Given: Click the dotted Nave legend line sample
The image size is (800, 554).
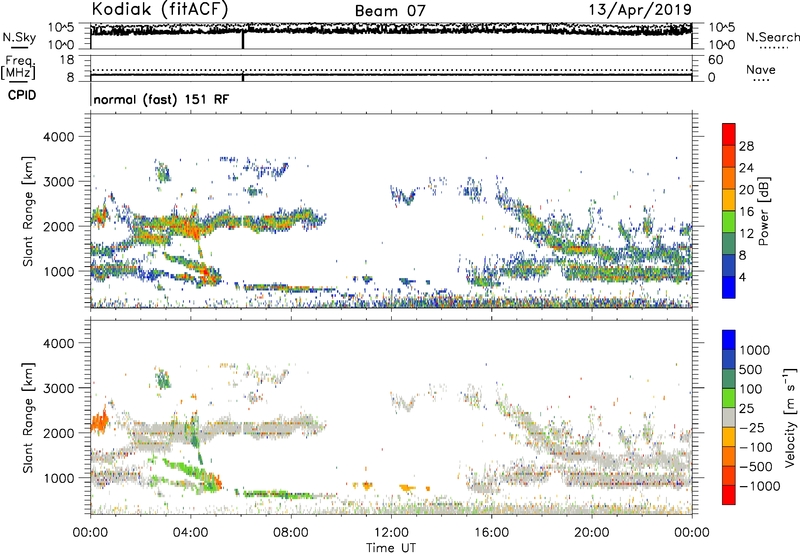Looking at the screenshot, I should pyautogui.click(x=761, y=81).
